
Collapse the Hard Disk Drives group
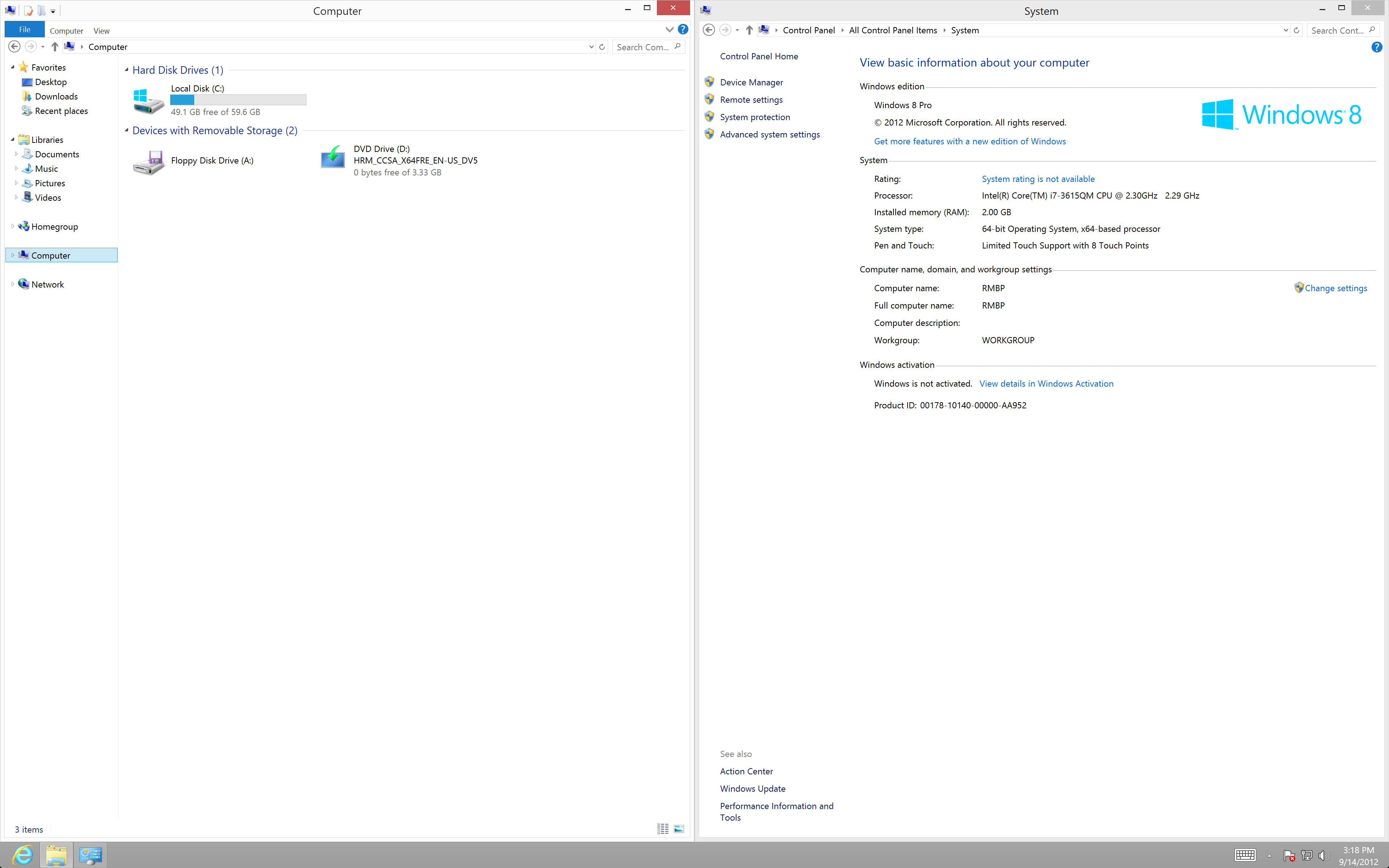(x=126, y=70)
